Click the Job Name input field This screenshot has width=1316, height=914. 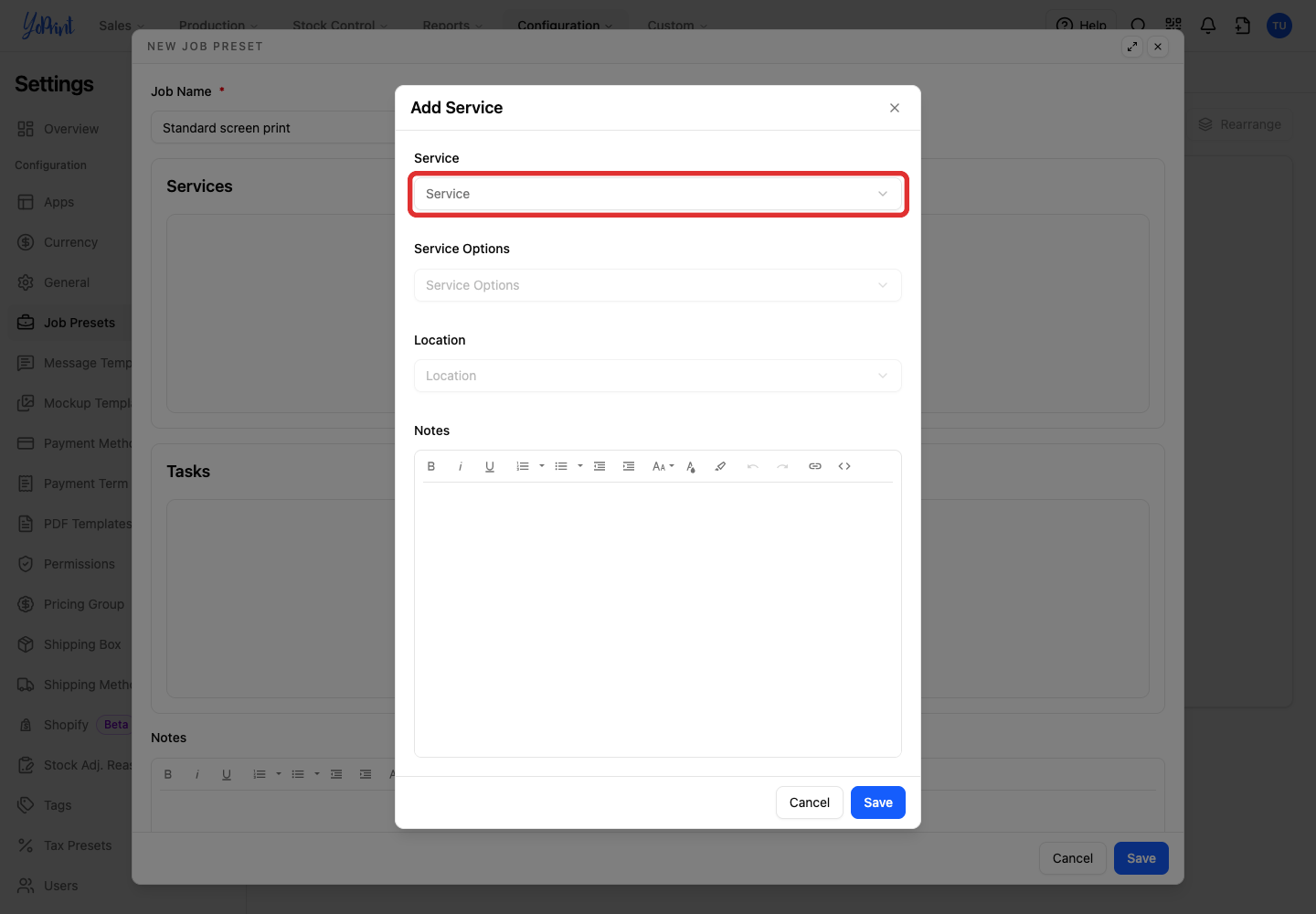pyautogui.click(x=274, y=128)
